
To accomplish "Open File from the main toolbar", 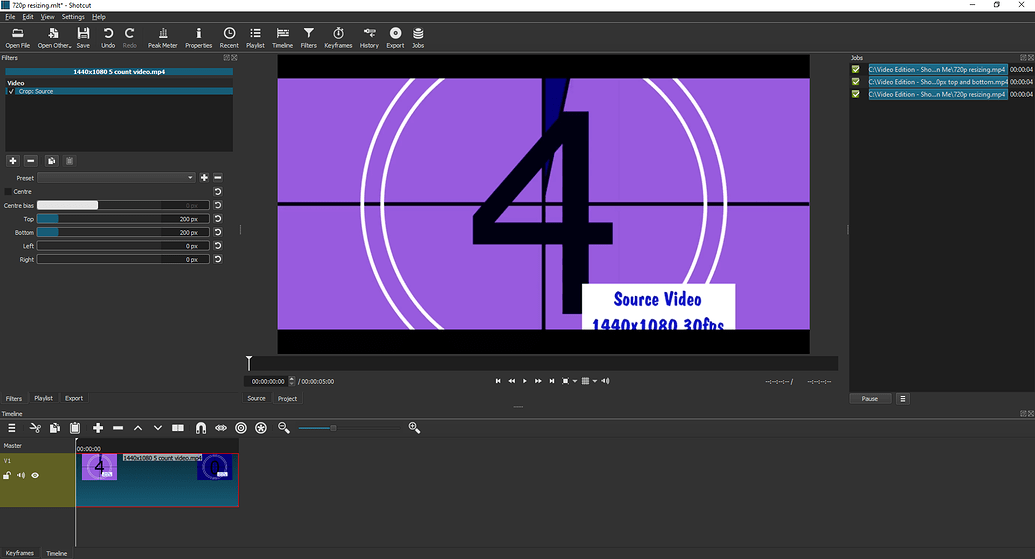I will click(18, 38).
